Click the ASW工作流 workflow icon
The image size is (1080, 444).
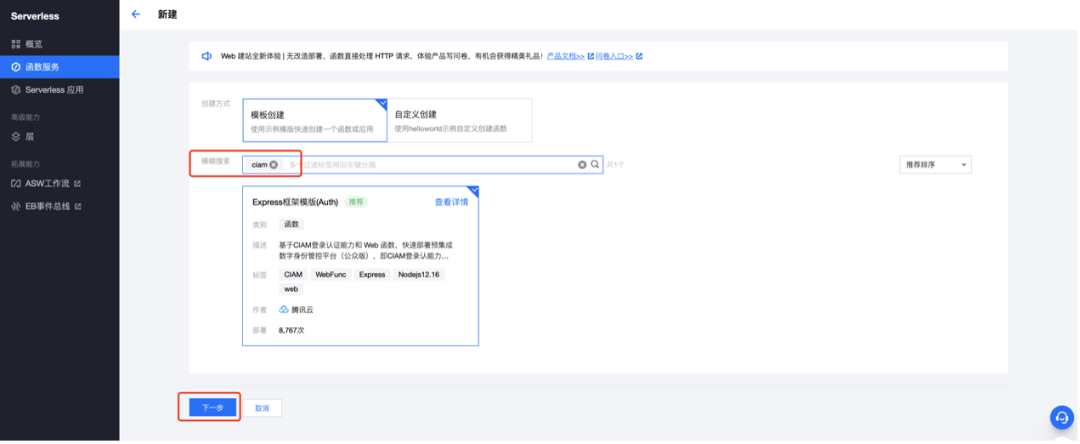16,184
